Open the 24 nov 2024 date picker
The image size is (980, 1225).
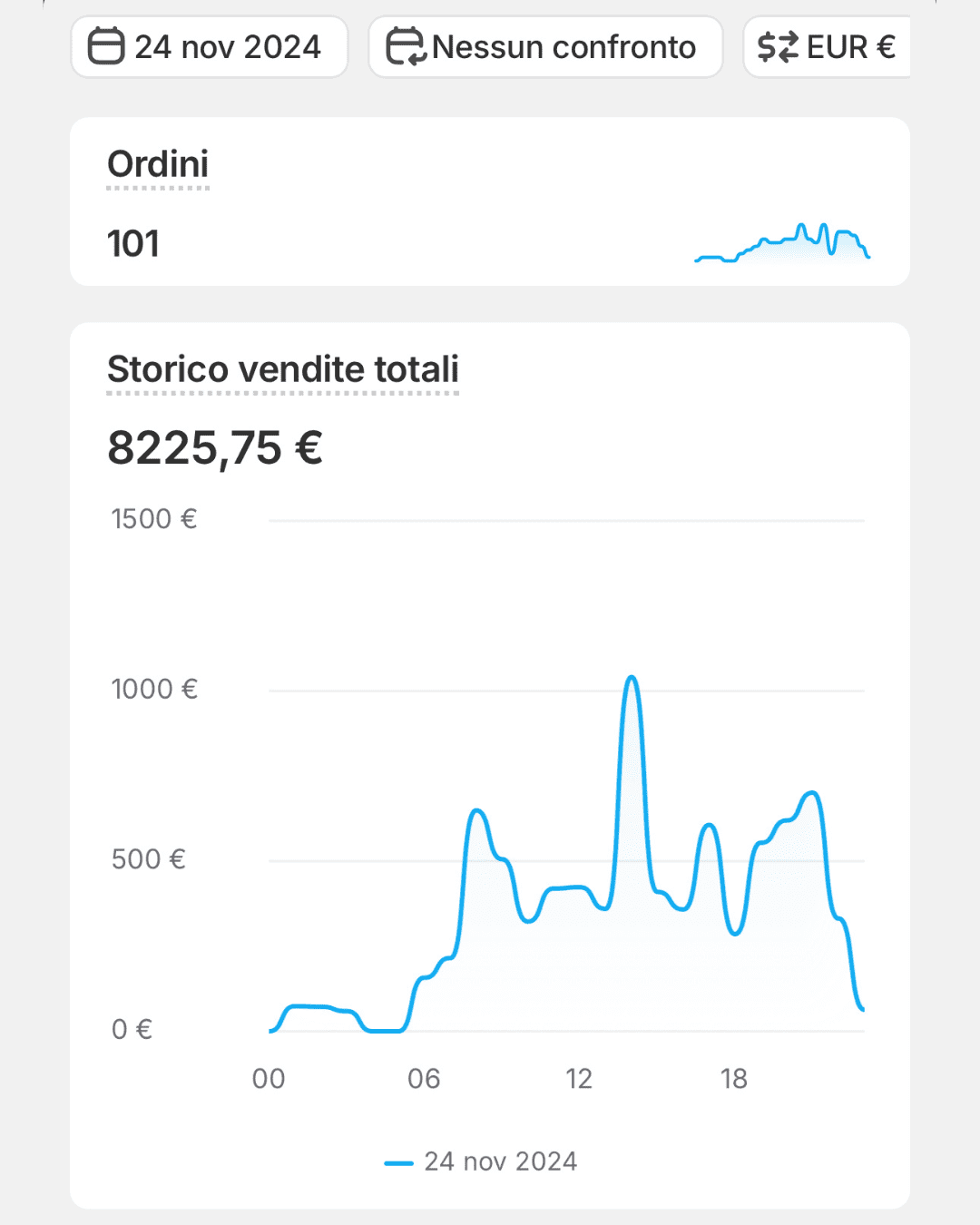[210, 47]
